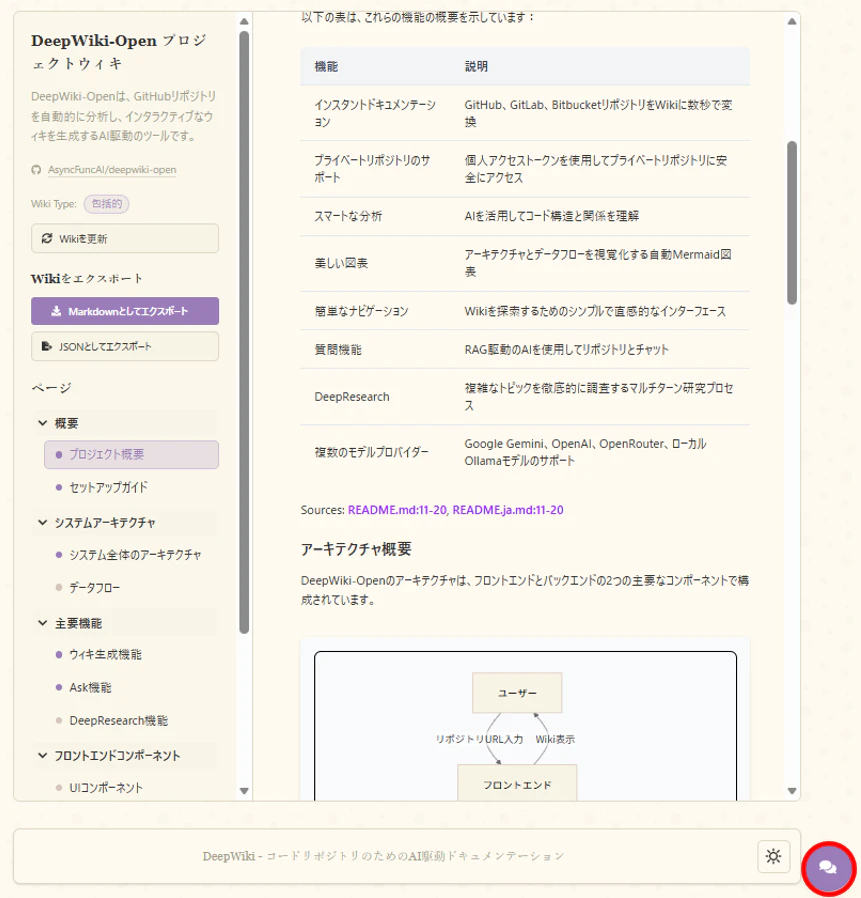Viewport: 861px width, 898px height.
Task: Click the アーキテクチャ概要 heading
Action: point(356,549)
